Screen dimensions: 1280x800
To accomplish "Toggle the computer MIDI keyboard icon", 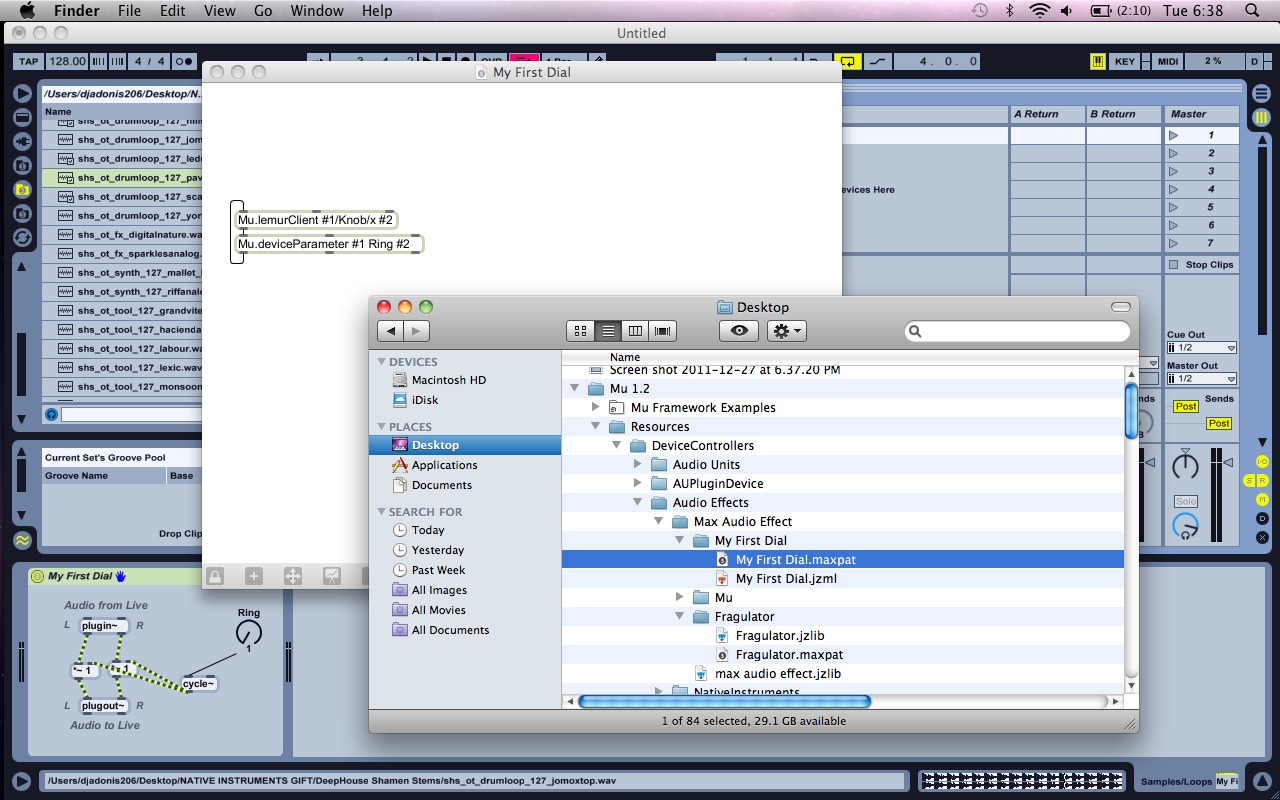I will [x=1097, y=61].
